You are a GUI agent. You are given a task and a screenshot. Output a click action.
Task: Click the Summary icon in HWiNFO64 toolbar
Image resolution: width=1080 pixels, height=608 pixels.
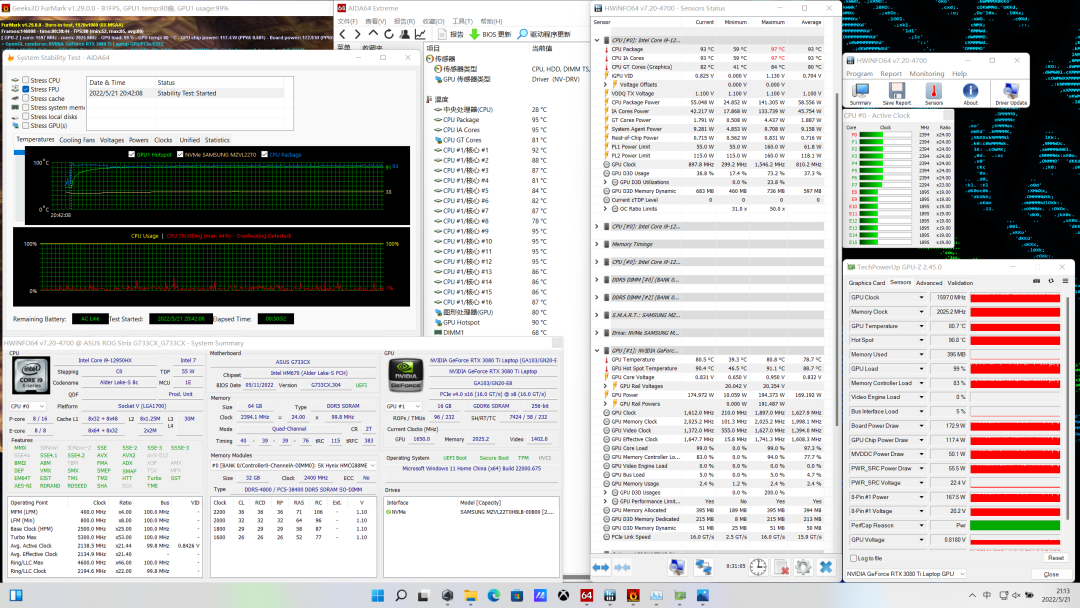(860, 92)
